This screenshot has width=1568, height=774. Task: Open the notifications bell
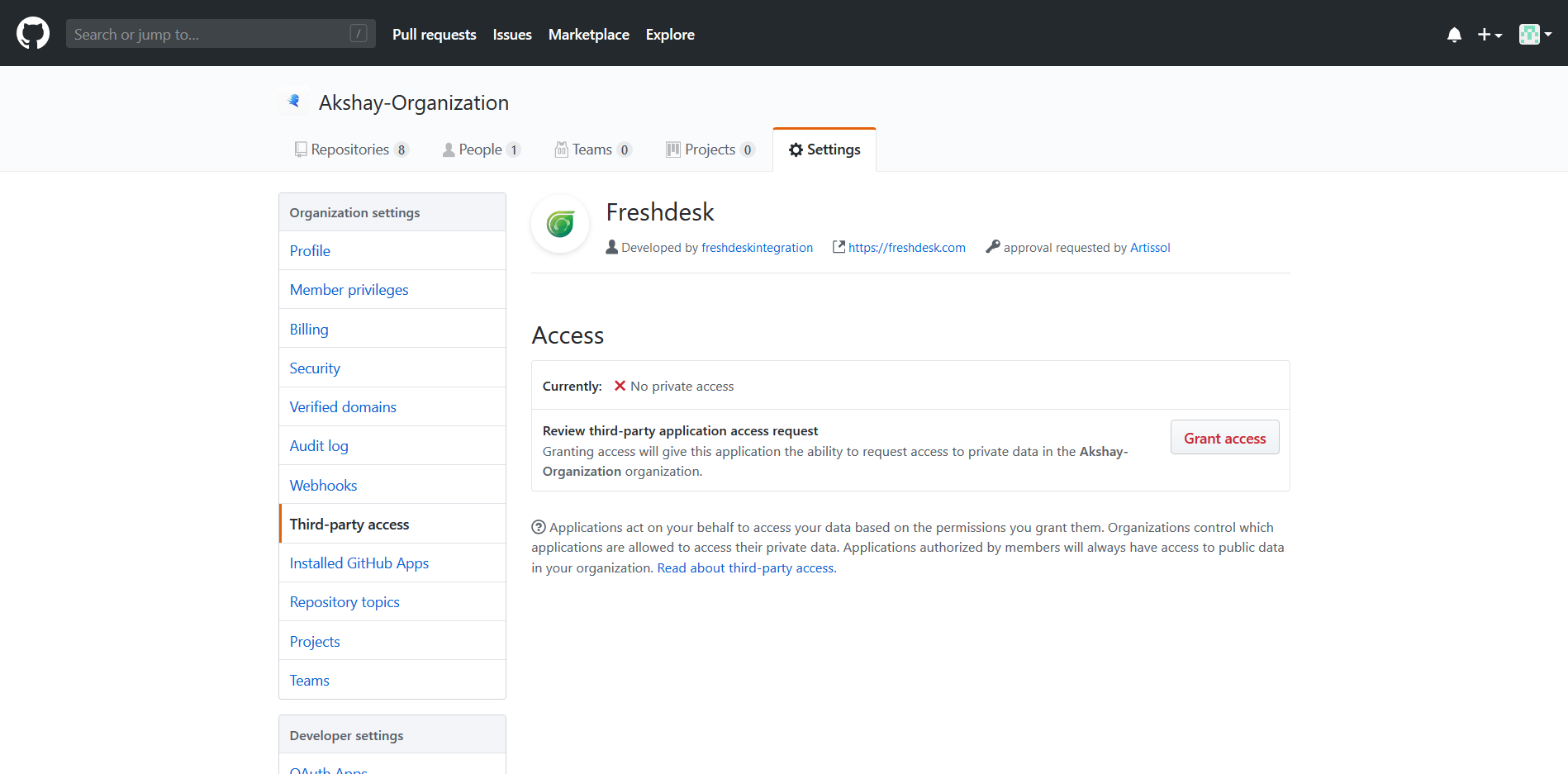[x=1454, y=35]
